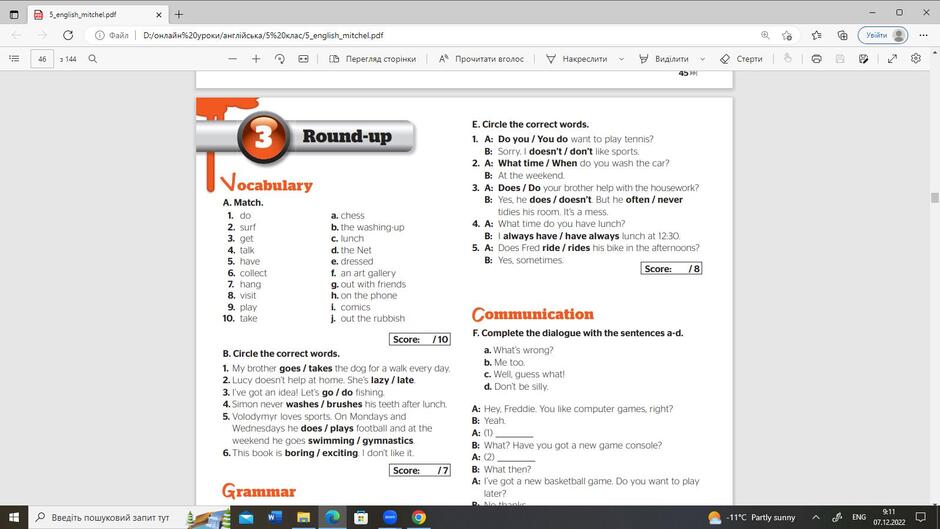Click the vertical scrollbar thumb
This screenshot has width=940, height=529.
935,198
